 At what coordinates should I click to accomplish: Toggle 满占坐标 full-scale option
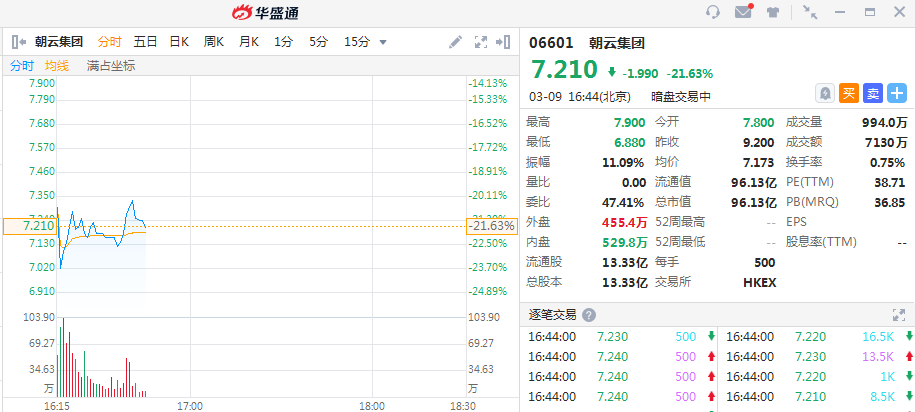[x=111, y=66]
